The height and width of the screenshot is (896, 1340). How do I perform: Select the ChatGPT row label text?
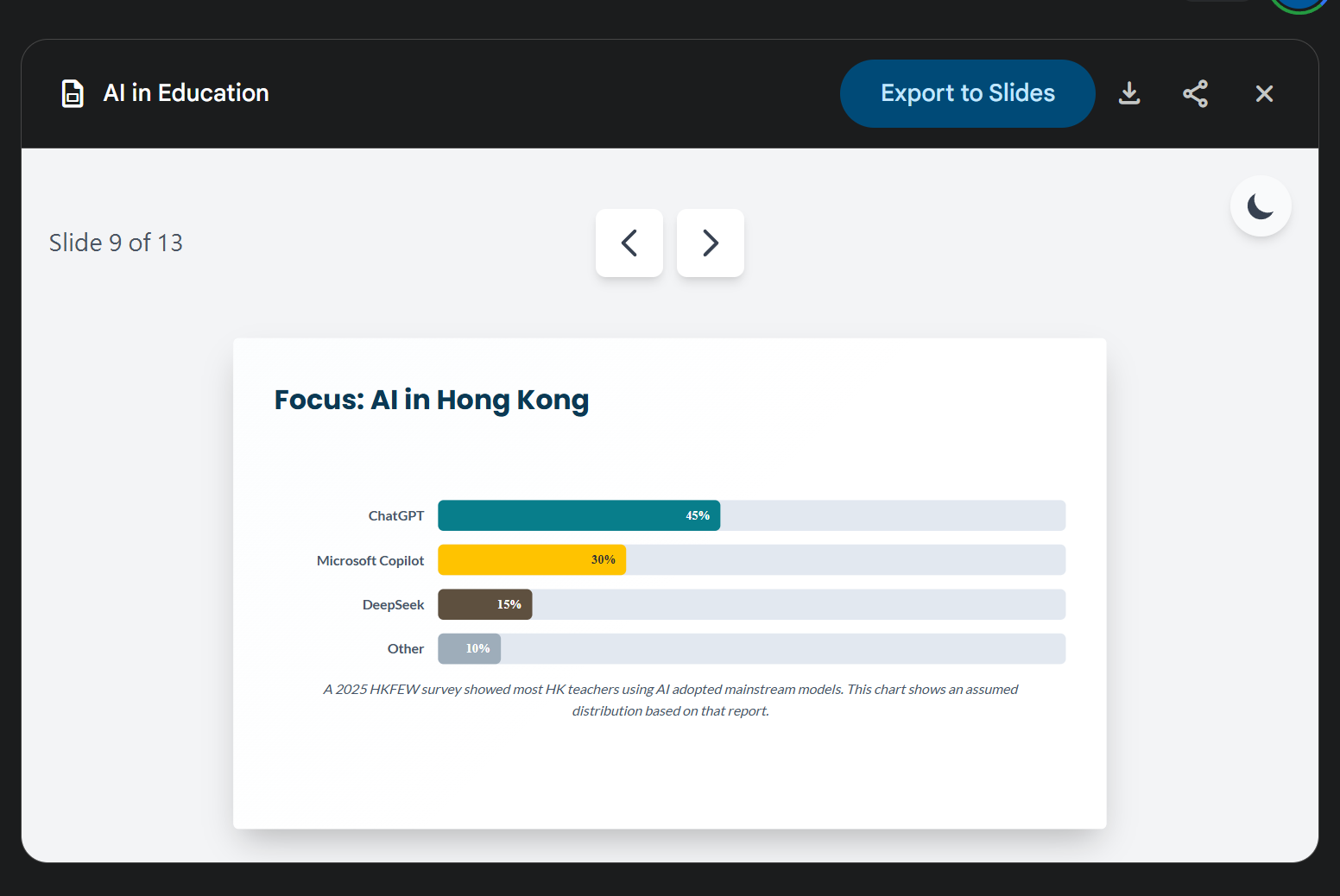(395, 515)
